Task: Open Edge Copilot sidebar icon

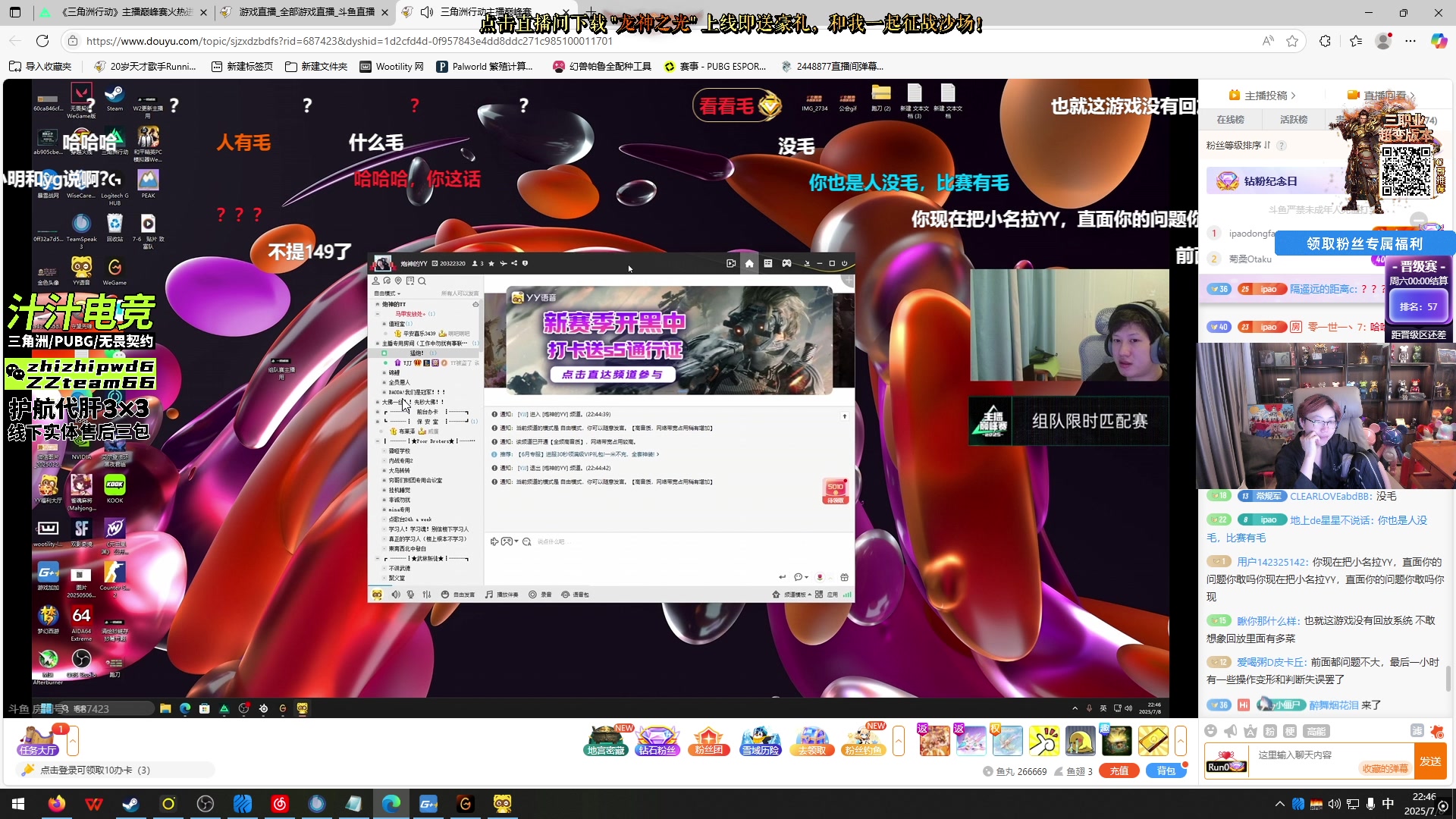Action: click(1439, 41)
